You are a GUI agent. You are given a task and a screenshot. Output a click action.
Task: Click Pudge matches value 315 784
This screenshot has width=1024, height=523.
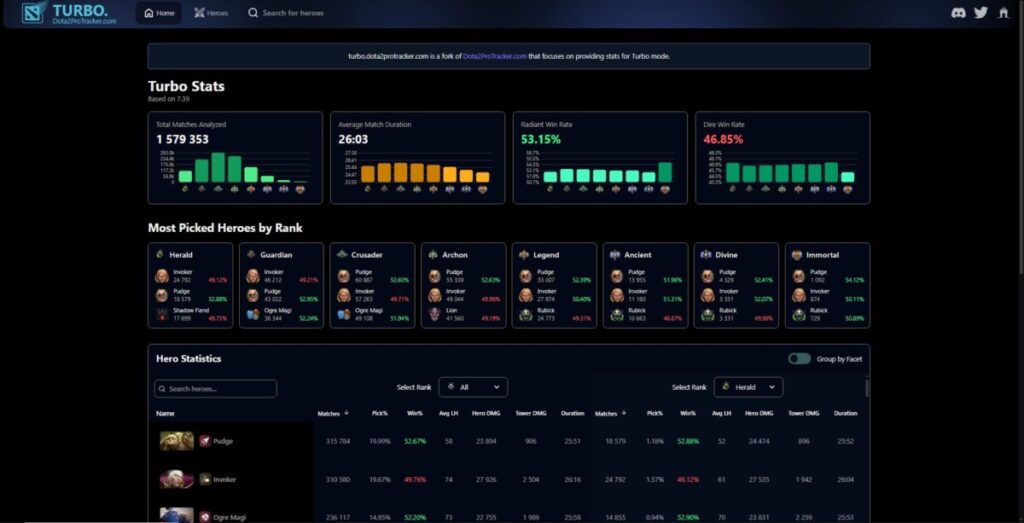tap(338, 441)
